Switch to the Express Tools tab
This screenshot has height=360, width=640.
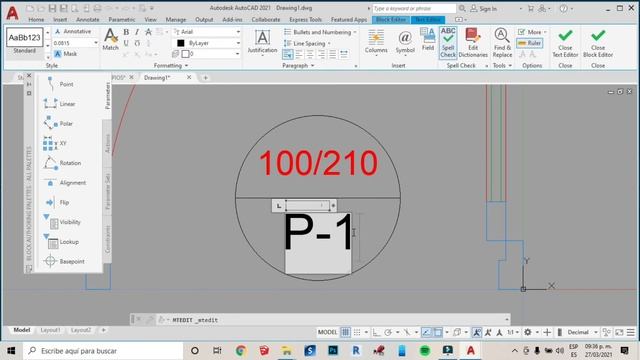(305, 20)
